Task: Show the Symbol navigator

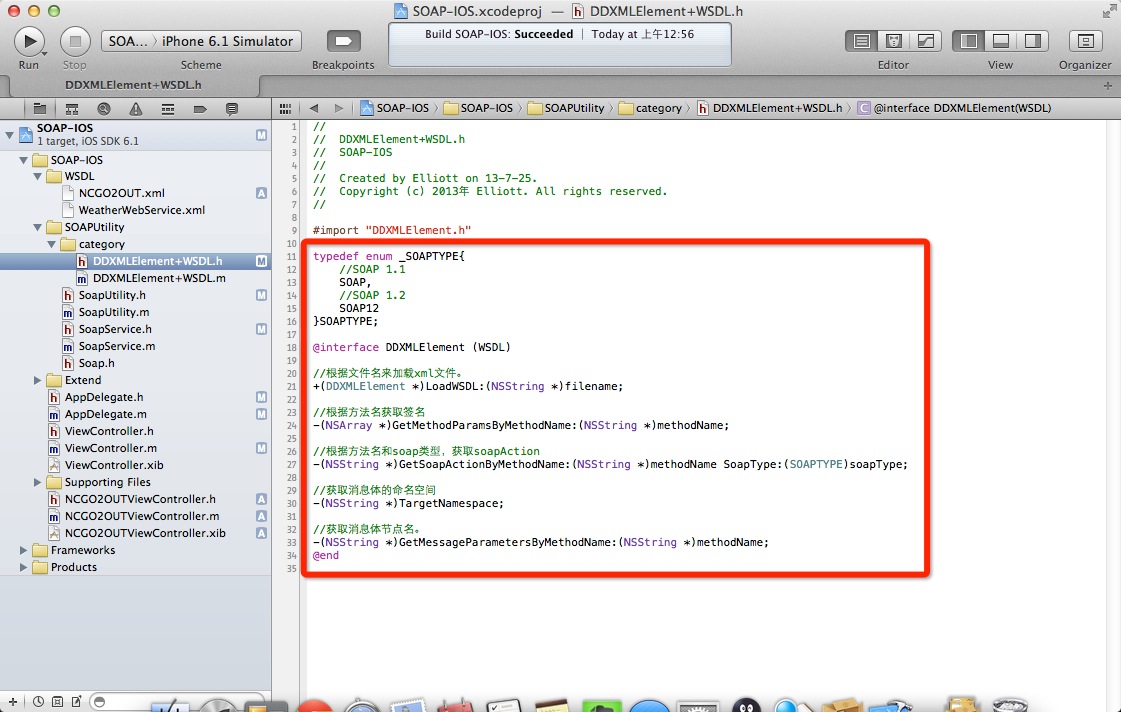Action: 71,109
